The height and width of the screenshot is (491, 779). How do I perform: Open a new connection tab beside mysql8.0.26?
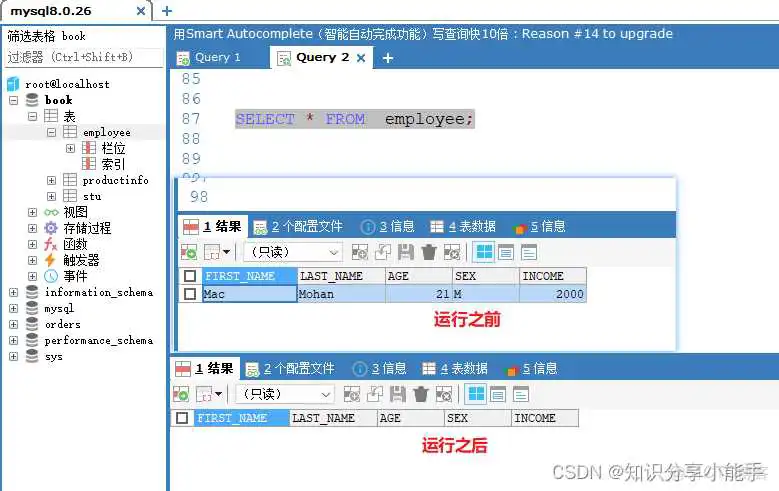pos(167,11)
